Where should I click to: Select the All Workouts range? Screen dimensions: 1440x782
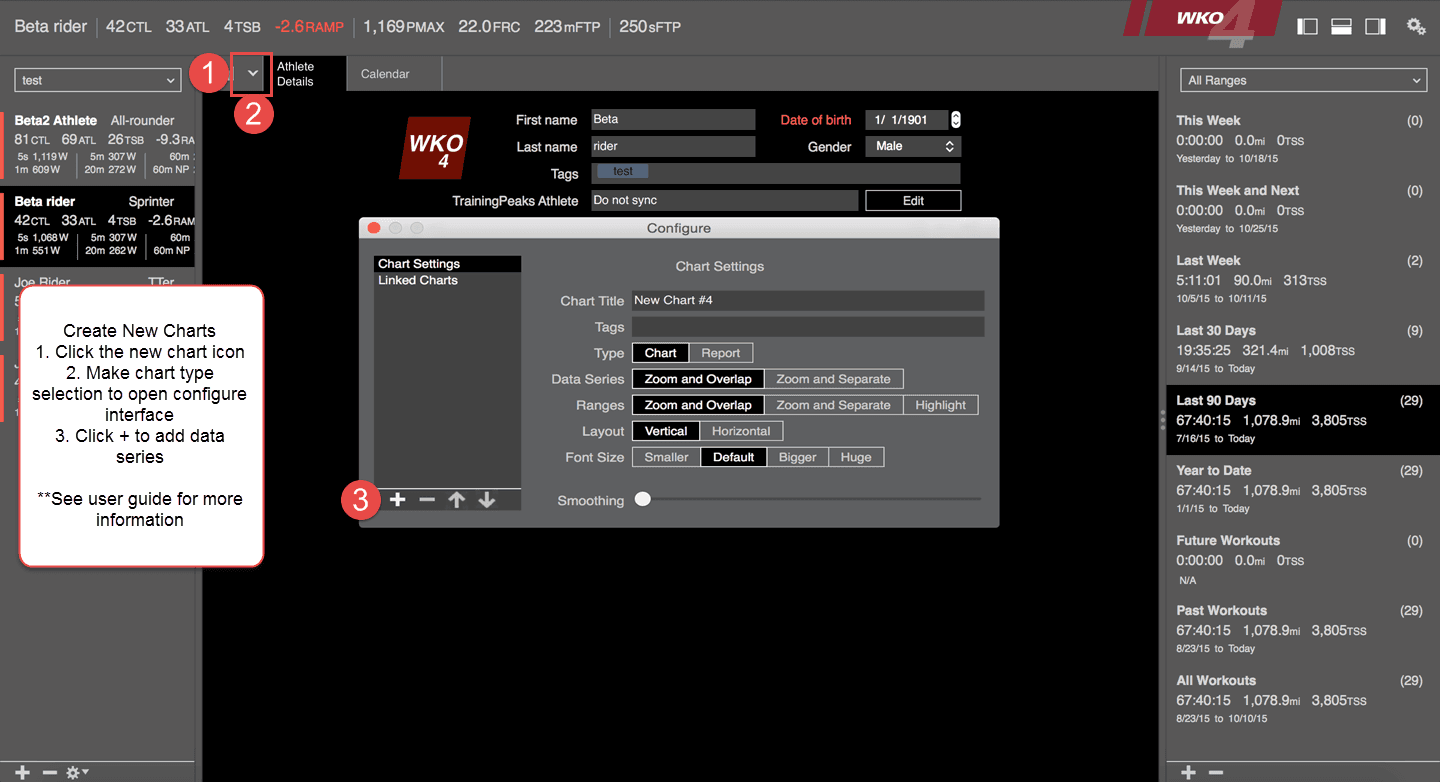pos(1303,700)
